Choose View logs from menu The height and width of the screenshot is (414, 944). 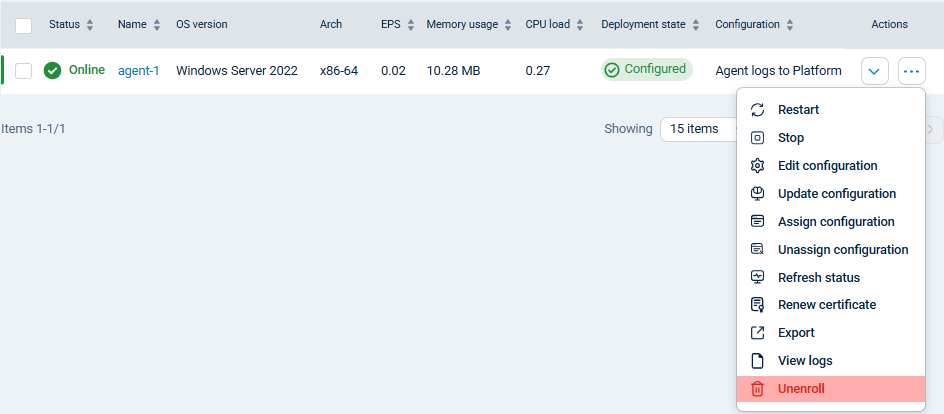pyautogui.click(x=804, y=361)
